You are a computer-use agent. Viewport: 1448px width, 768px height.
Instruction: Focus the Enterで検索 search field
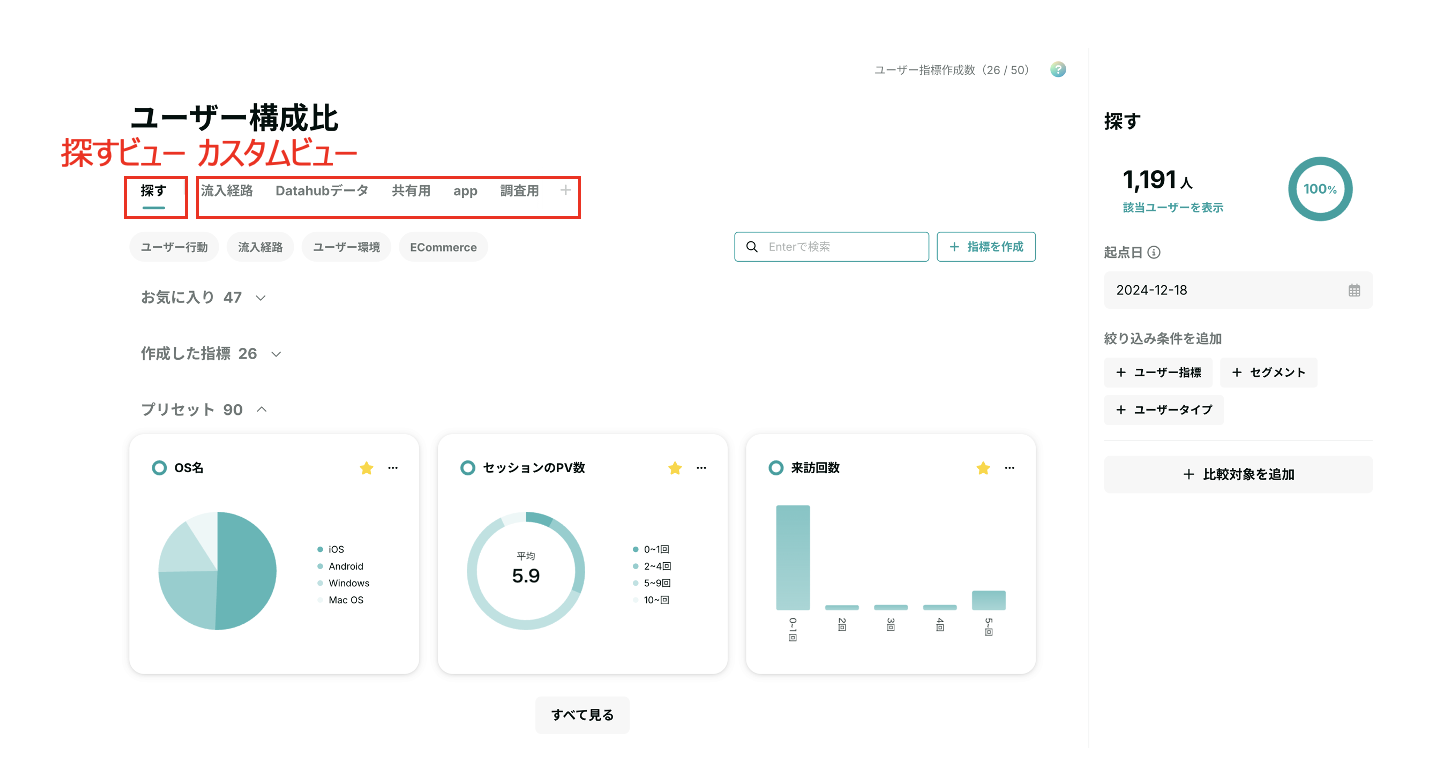click(x=831, y=247)
